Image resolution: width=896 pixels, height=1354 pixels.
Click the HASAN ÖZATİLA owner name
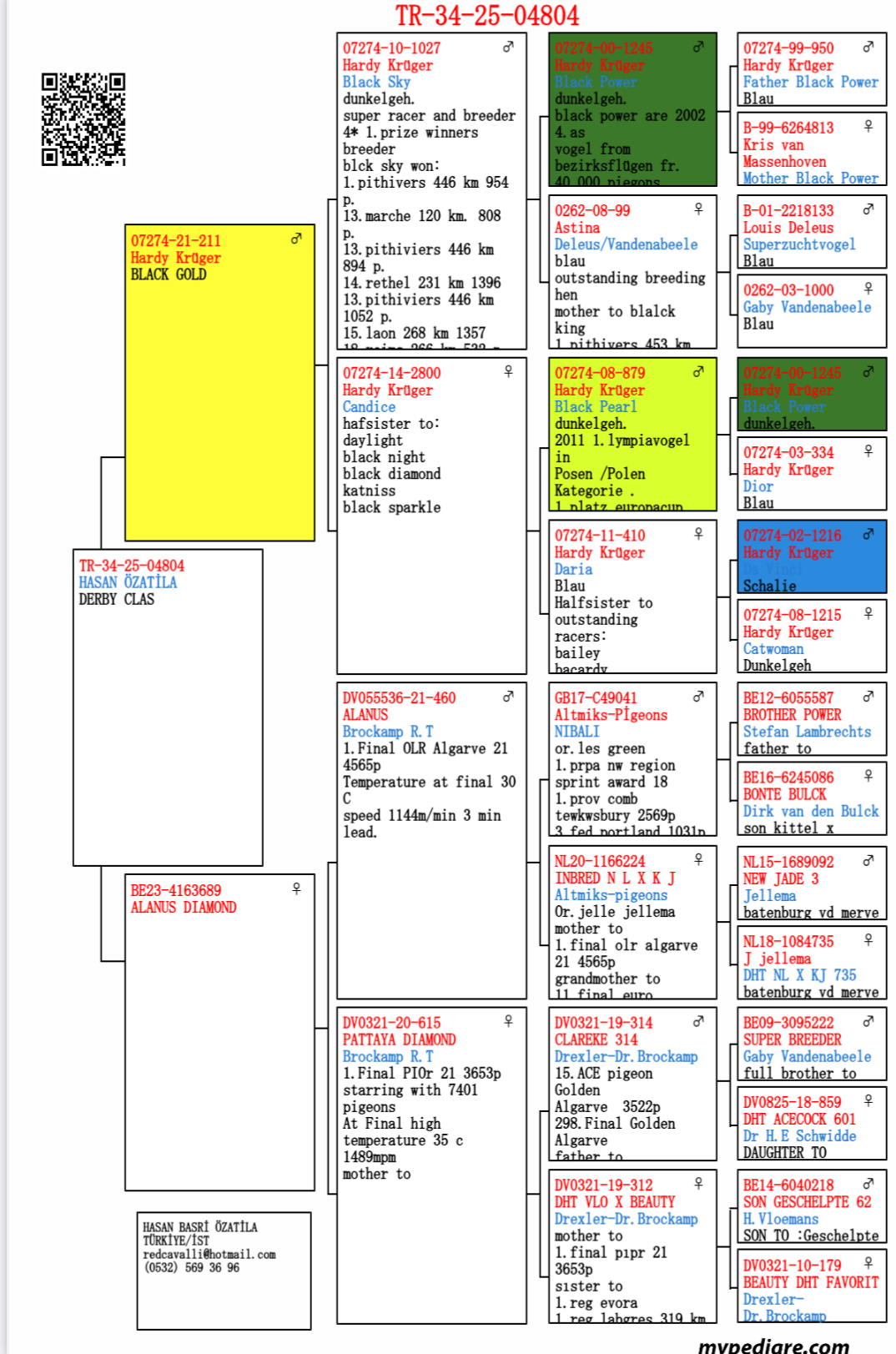tap(128, 582)
